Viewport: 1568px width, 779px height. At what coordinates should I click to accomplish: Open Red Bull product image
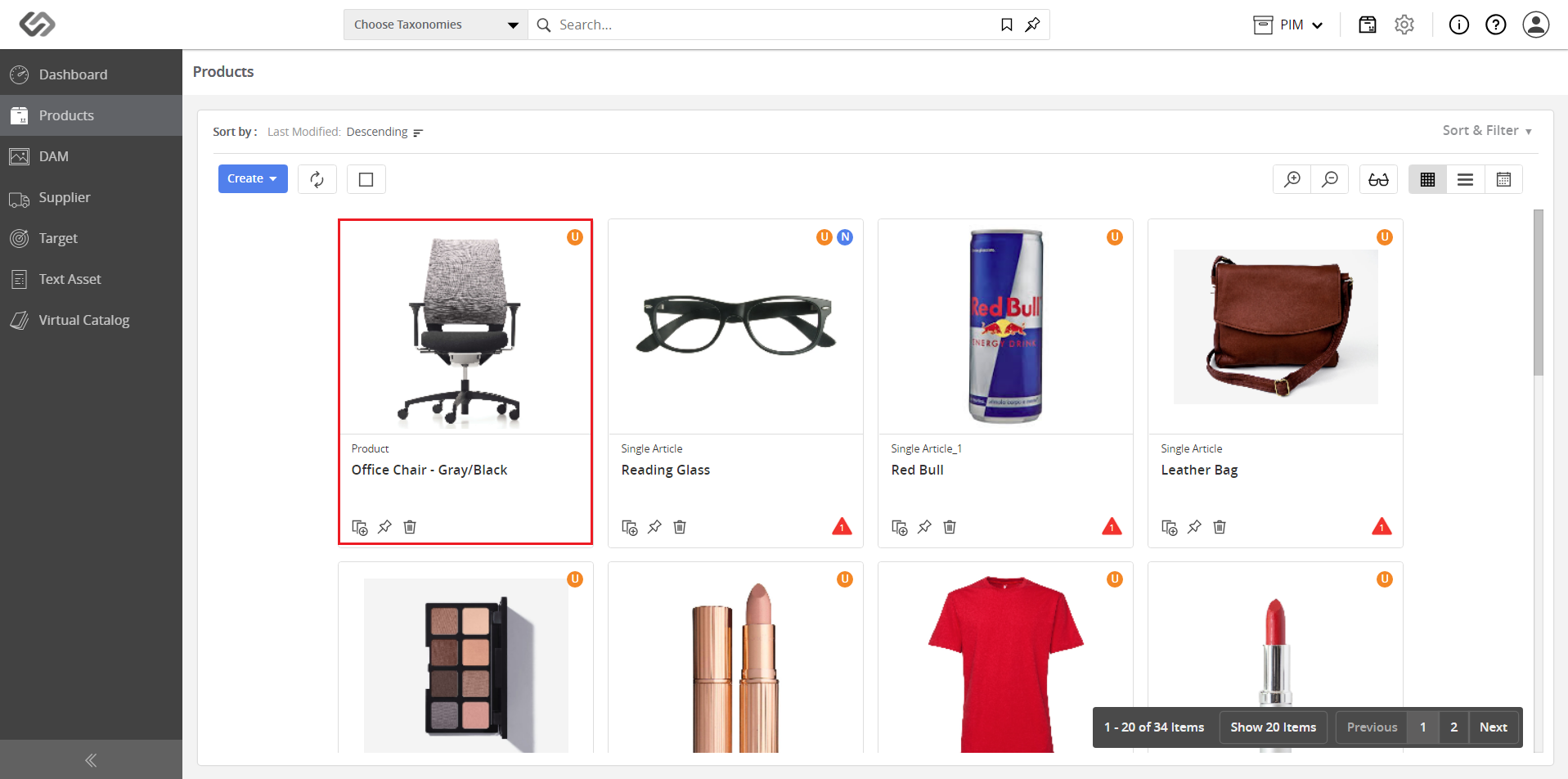(x=1005, y=326)
